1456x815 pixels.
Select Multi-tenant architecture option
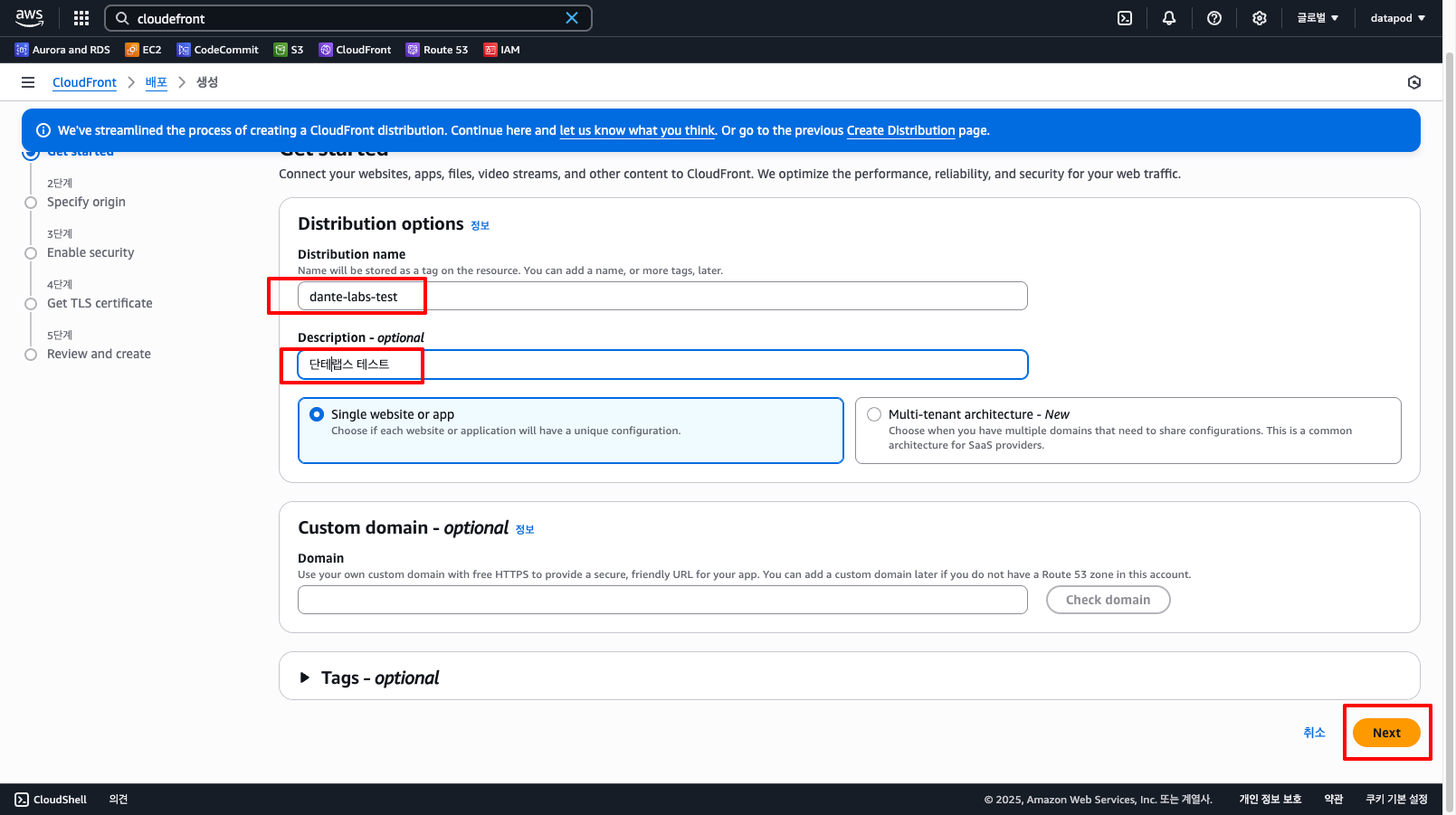pyautogui.click(x=1128, y=431)
